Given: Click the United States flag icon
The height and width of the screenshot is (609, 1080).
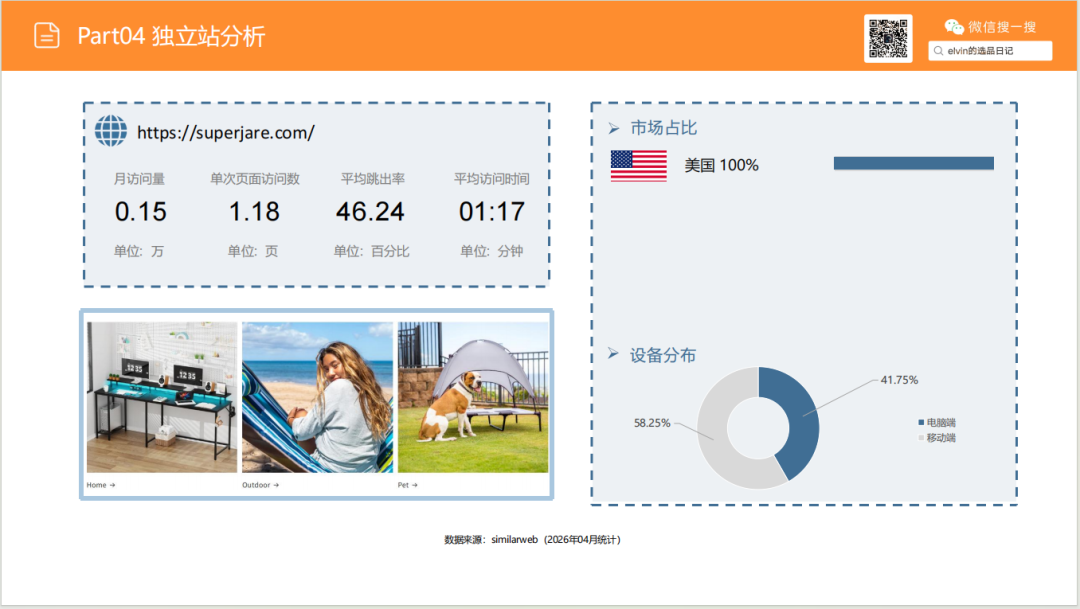Looking at the screenshot, I should tap(638, 165).
